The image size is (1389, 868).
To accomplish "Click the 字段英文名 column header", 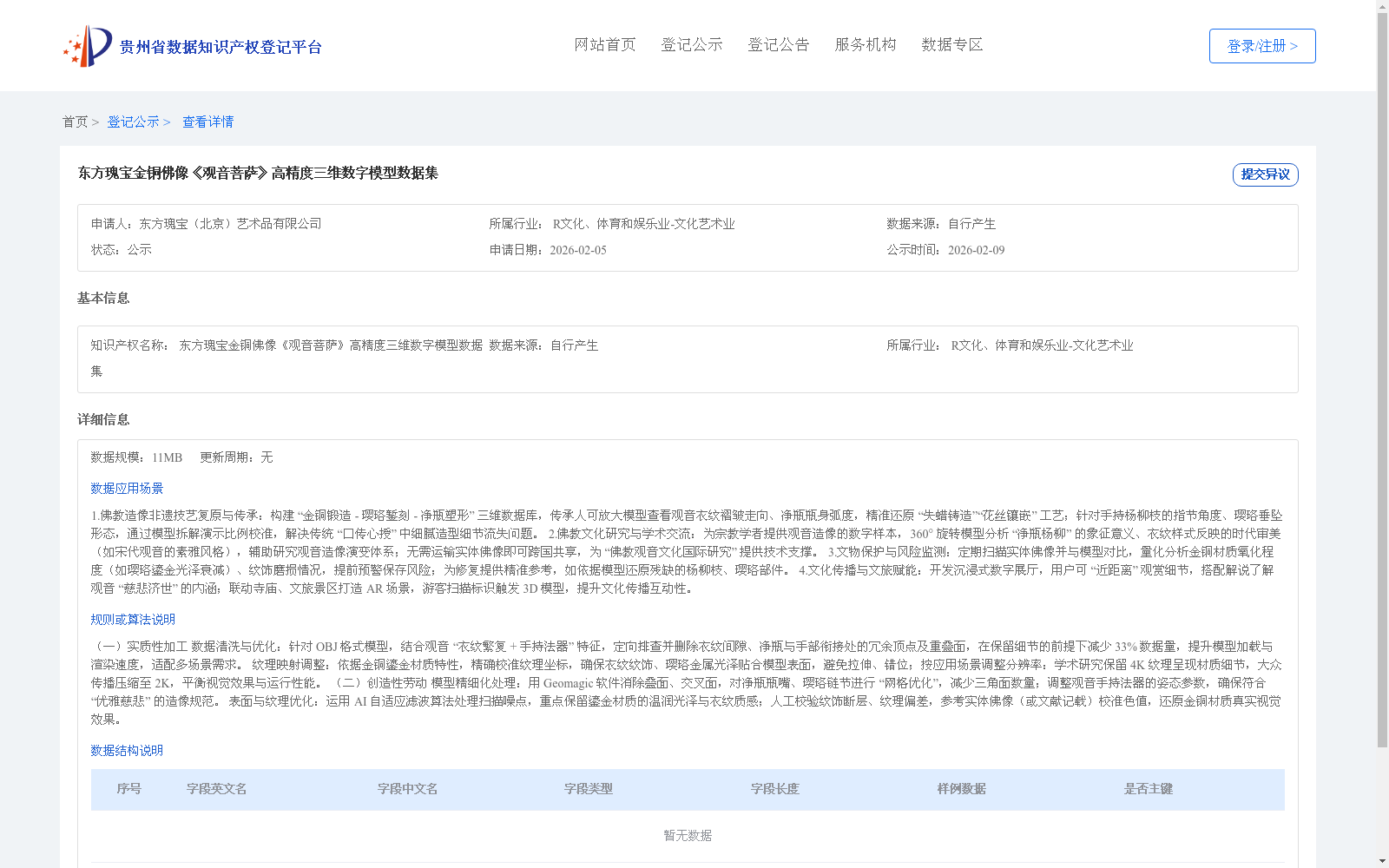I will tap(217, 789).
